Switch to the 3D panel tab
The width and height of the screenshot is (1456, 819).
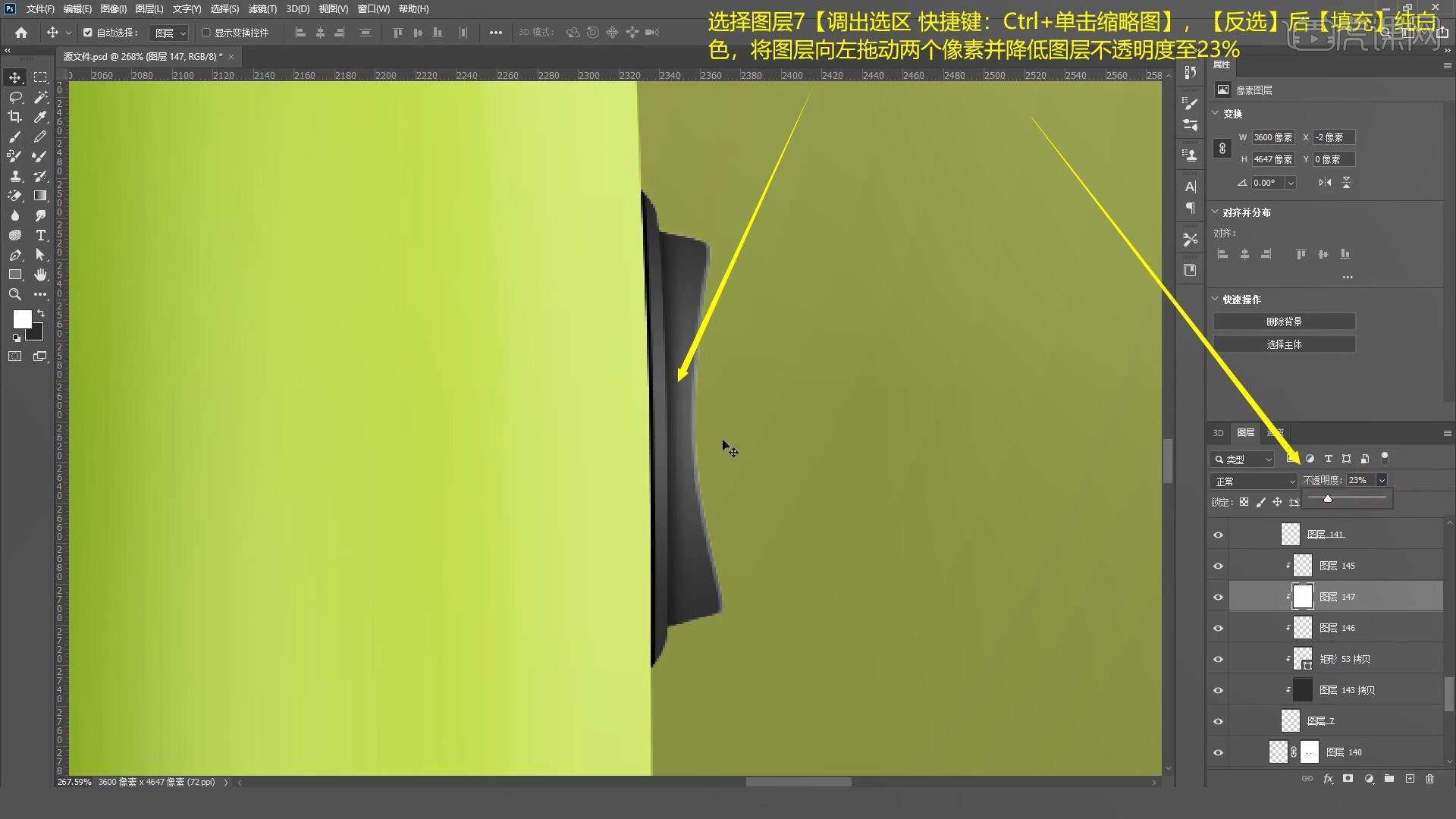(x=1218, y=433)
